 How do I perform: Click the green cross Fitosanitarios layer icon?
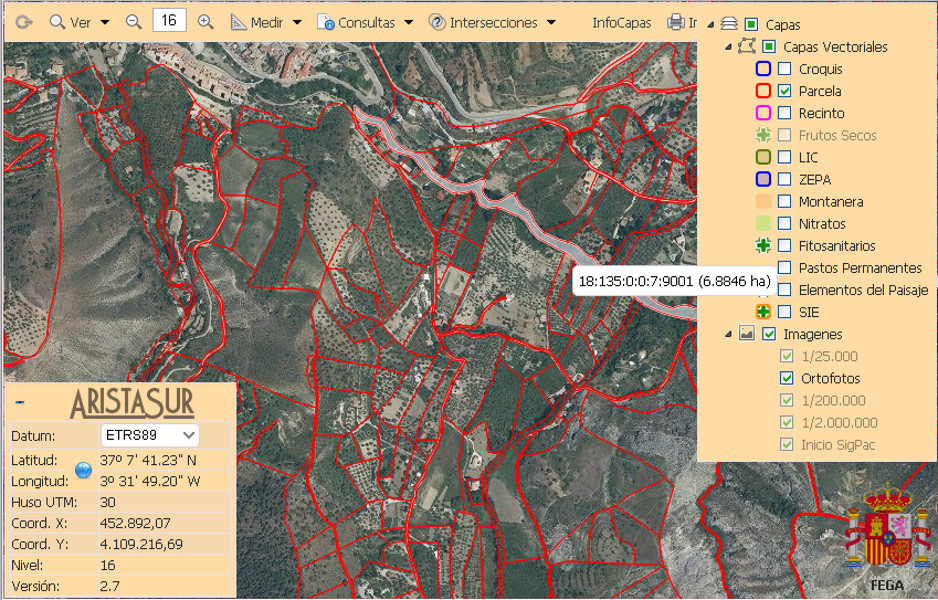click(x=763, y=246)
